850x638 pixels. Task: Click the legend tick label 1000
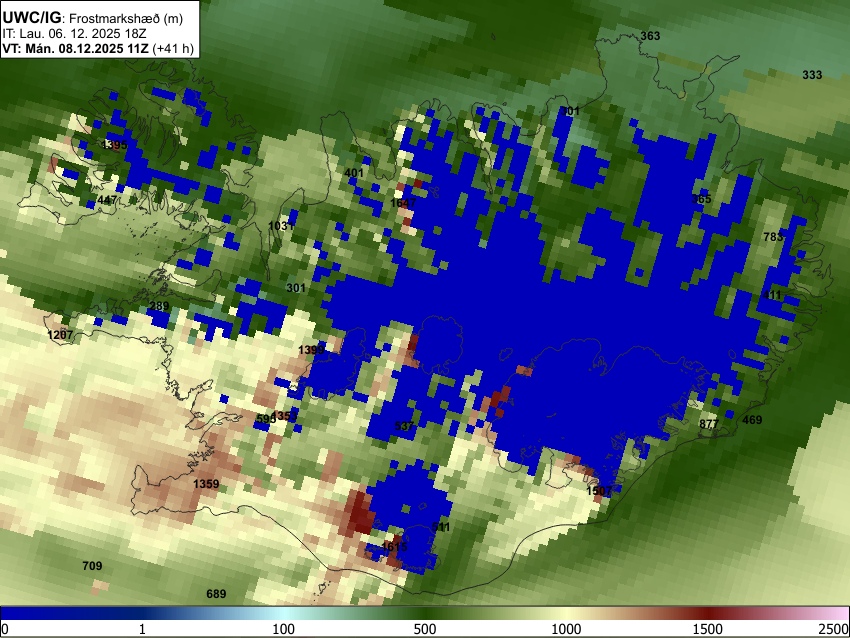coord(566,629)
